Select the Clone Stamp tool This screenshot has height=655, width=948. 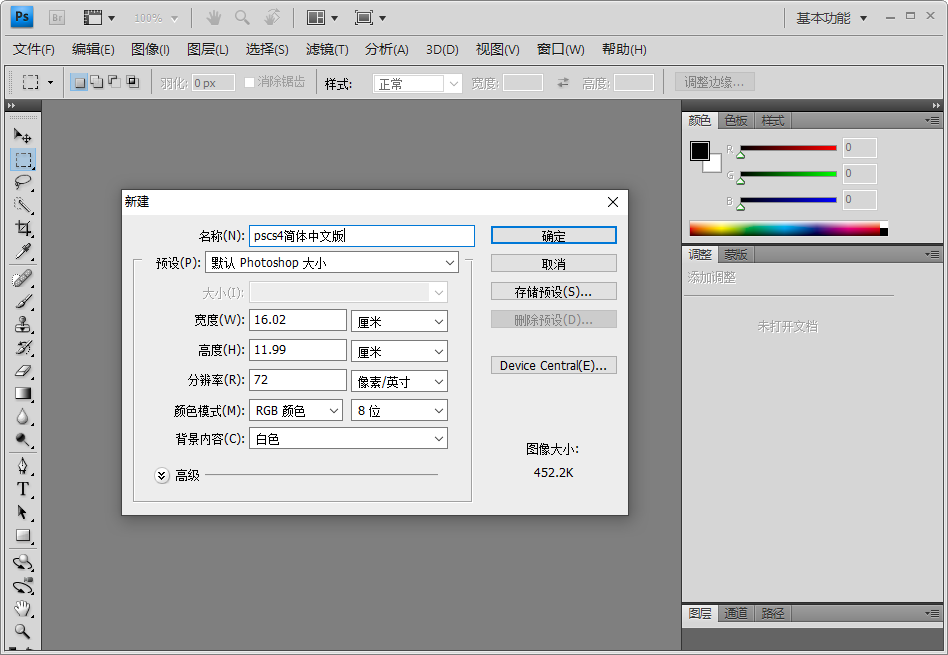tap(23, 324)
